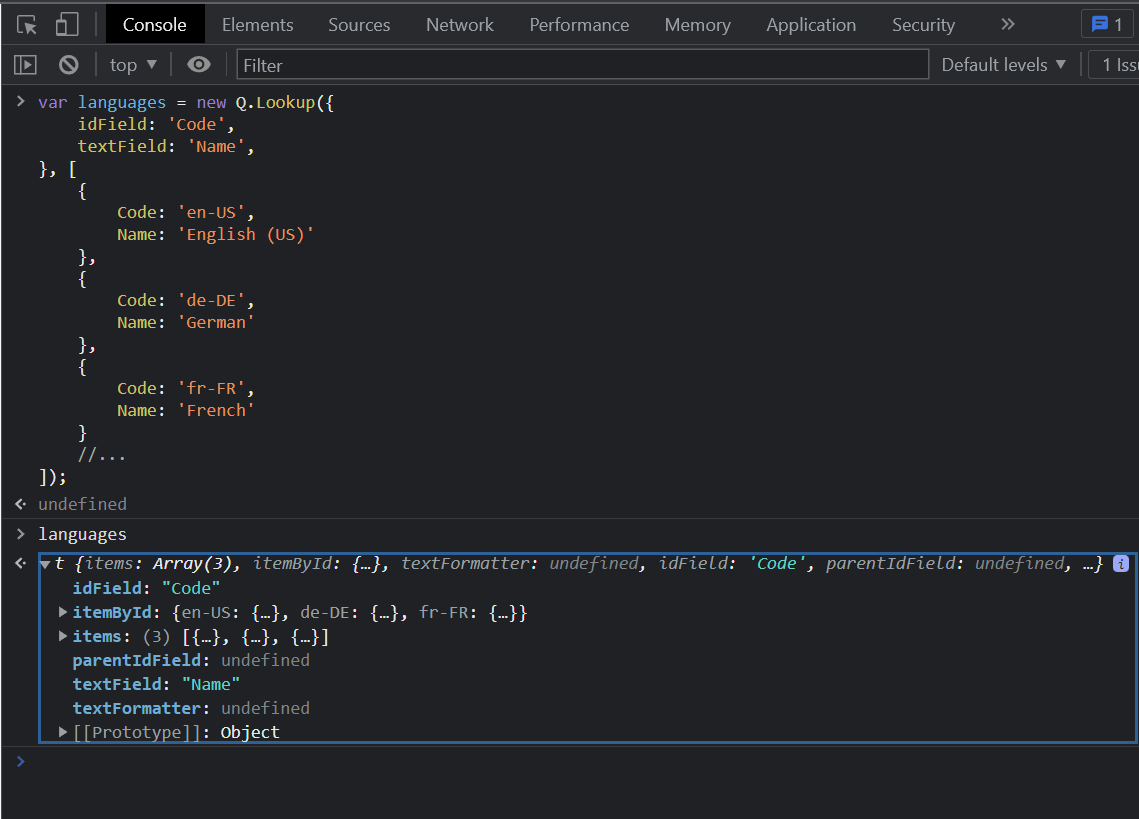Clear the console using the no-entry icon
Viewport: 1139px width, 819px height.
tap(66, 64)
